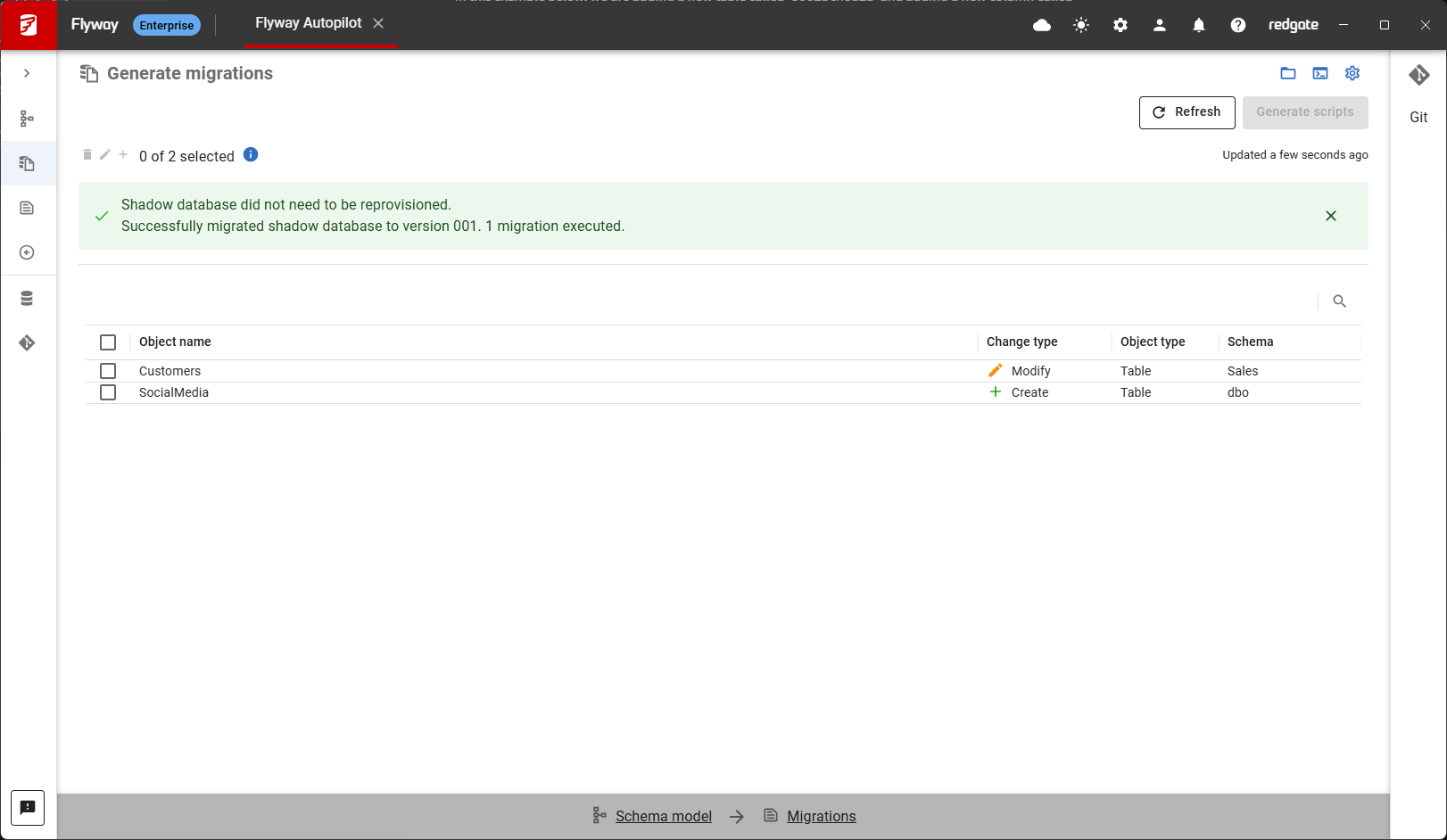Toggle light/dark theme sun icon
The height and width of the screenshot is (840, 1447).
pos(1081,25)
